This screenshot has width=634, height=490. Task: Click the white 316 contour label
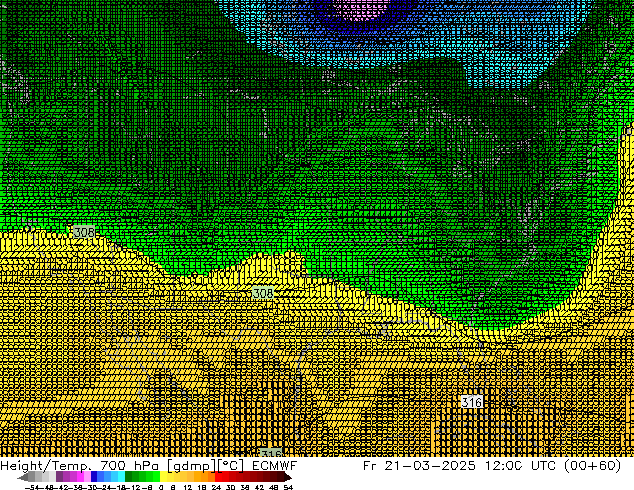click(472, 402)
